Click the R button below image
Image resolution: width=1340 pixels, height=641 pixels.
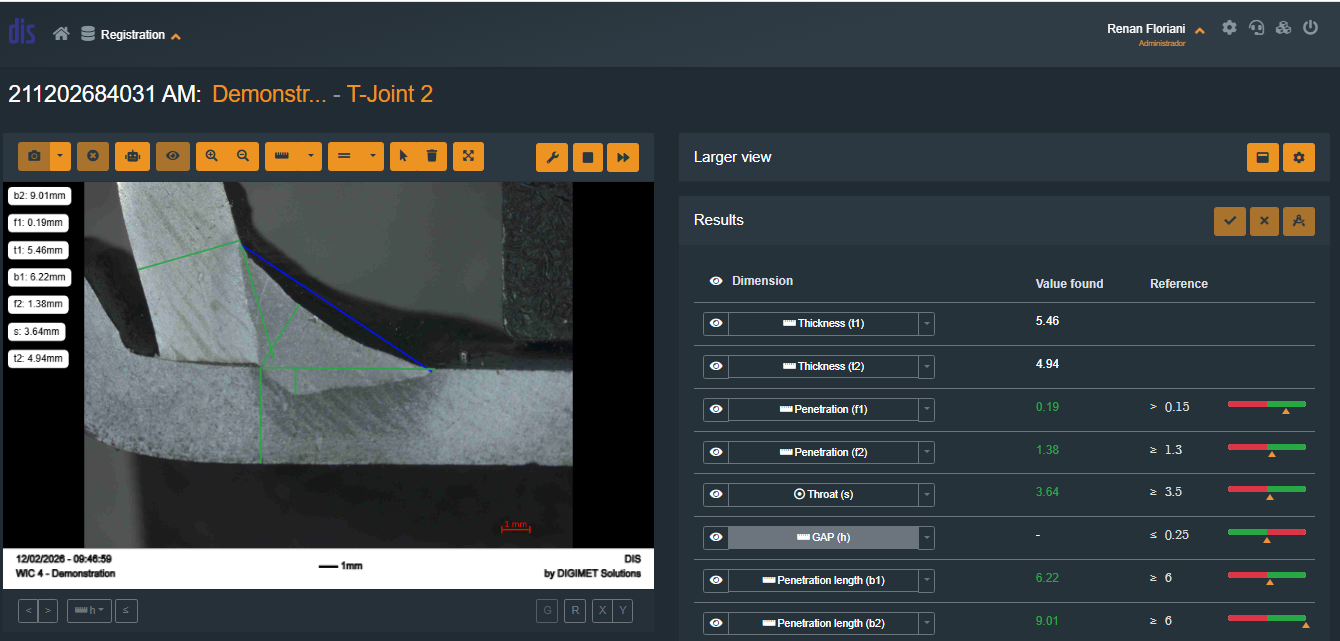[x=576, y=610]
